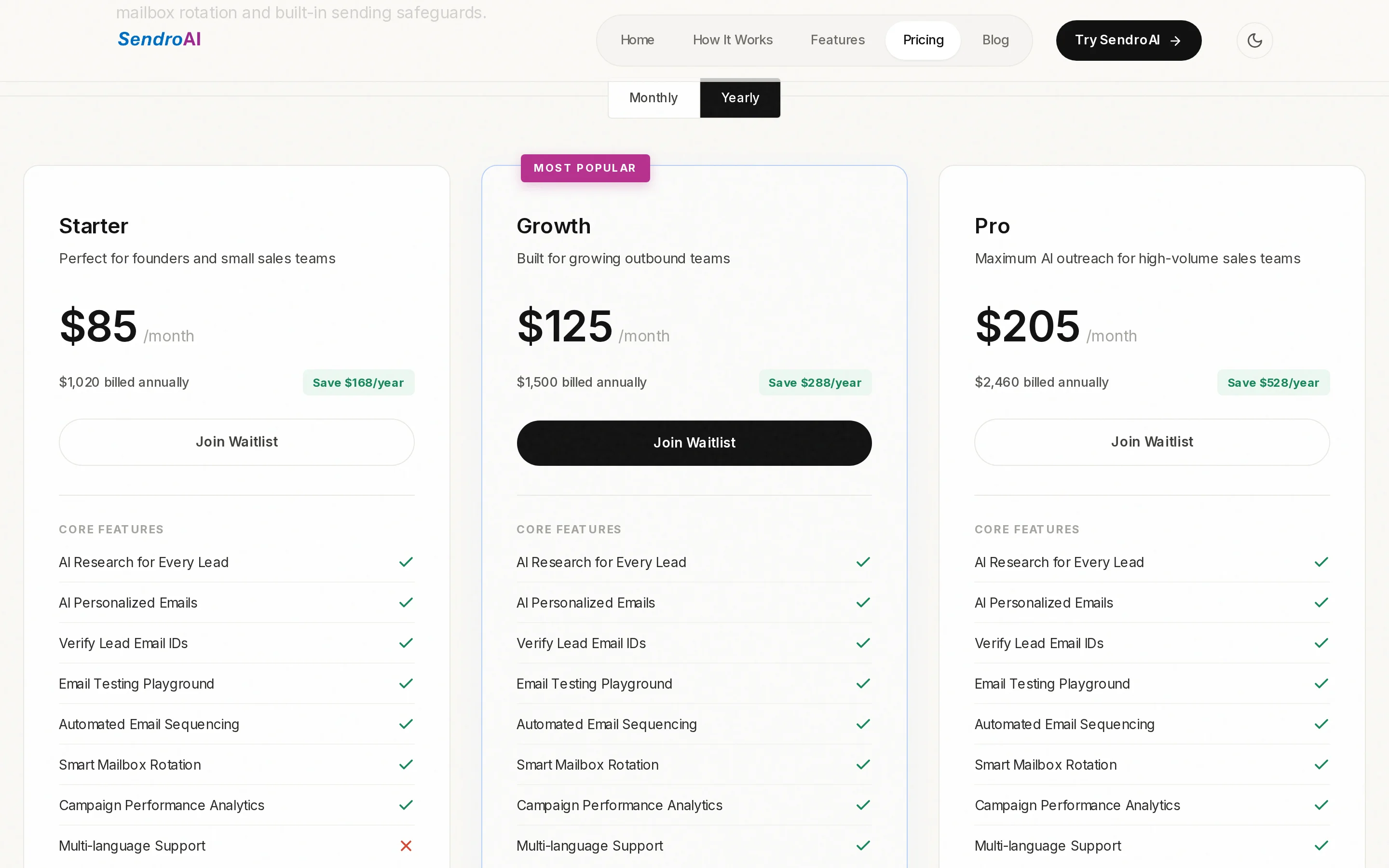
Task: Click Pro's checkmark for Verify Lead Email IDs
Action: [x=1321, y=643]
